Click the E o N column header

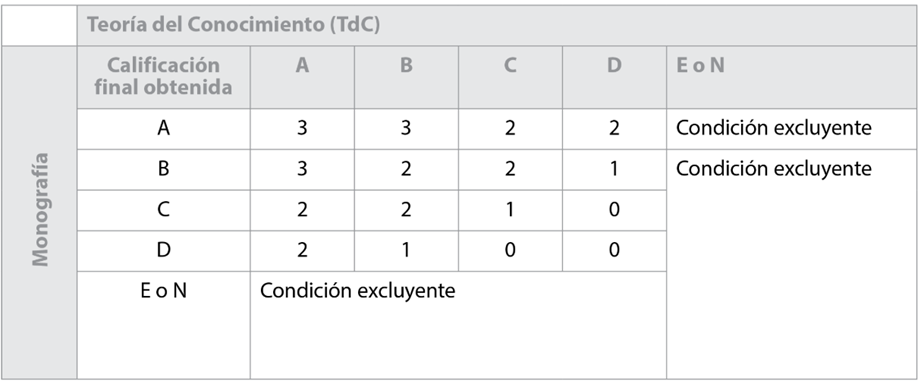pos(700,66)
